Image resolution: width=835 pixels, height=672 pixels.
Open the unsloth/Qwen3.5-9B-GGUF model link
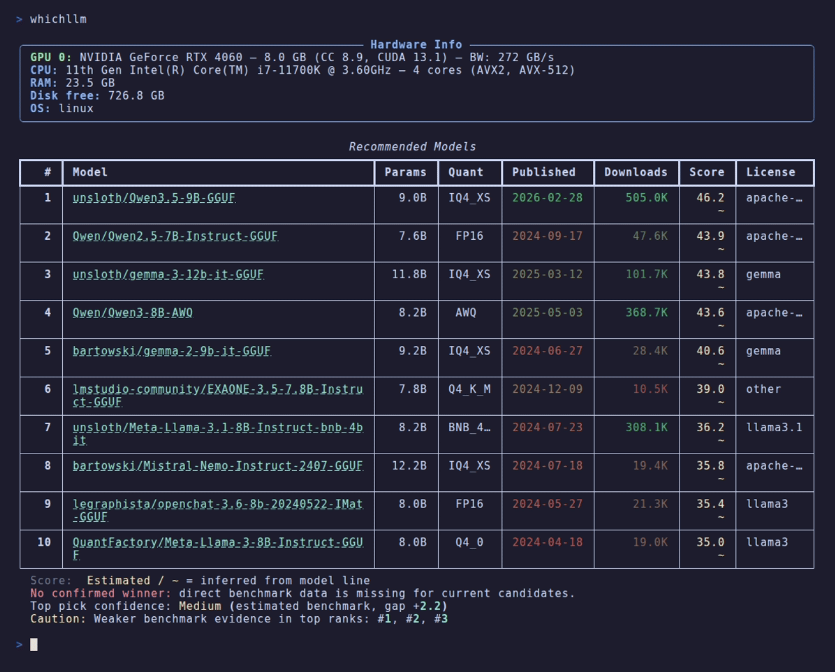coord(154,198)
